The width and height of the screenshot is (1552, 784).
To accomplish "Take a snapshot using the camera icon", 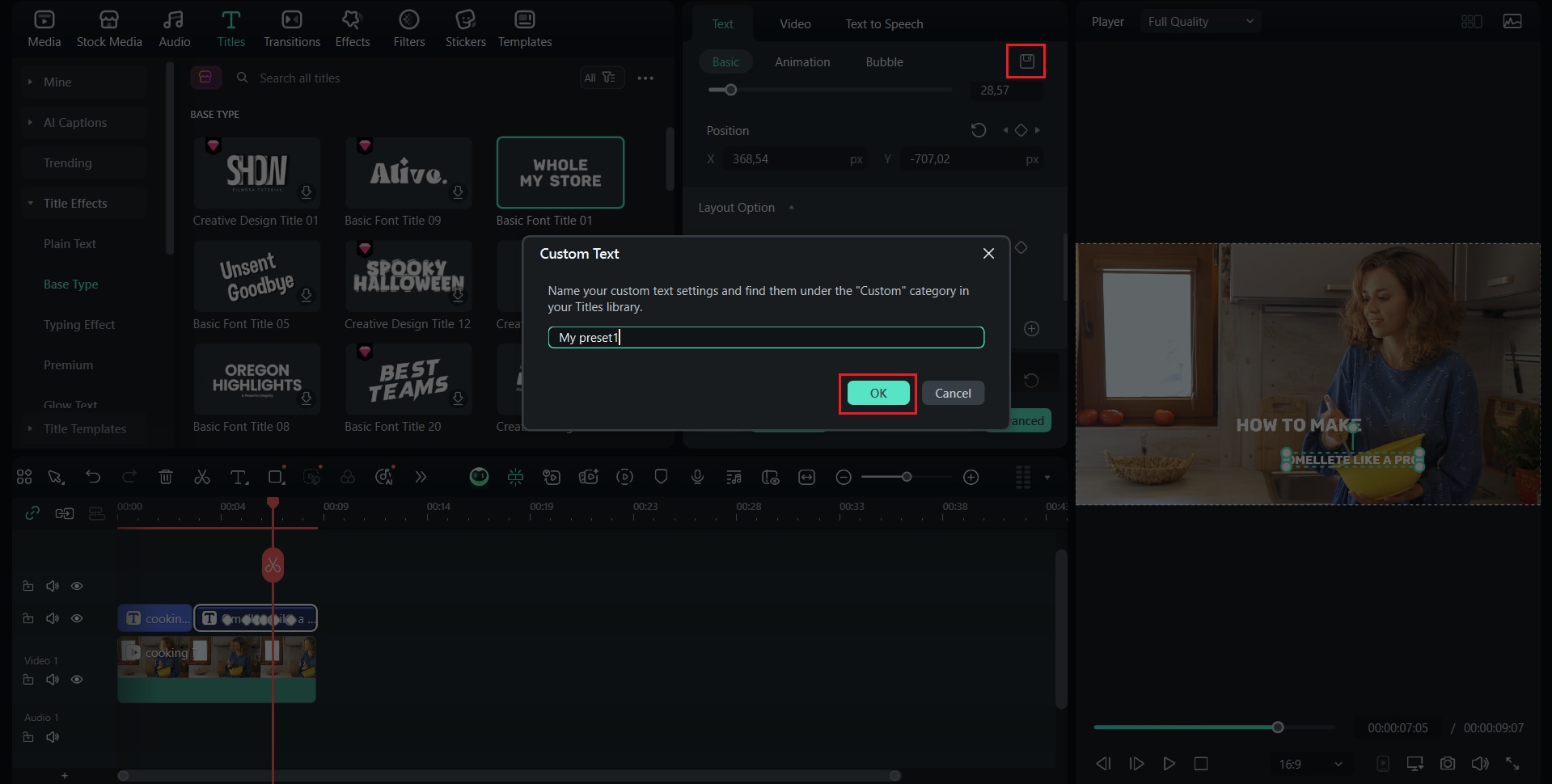I will pos(1447,762).
